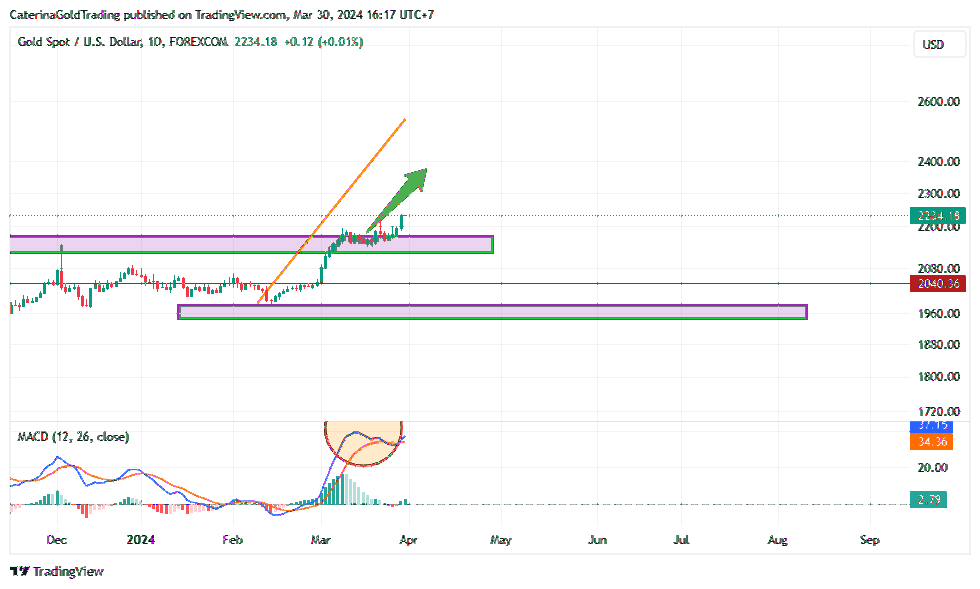Screen dimensions: 980x589
Task: Click the Aug date axis label
Action: click(778, 540)
